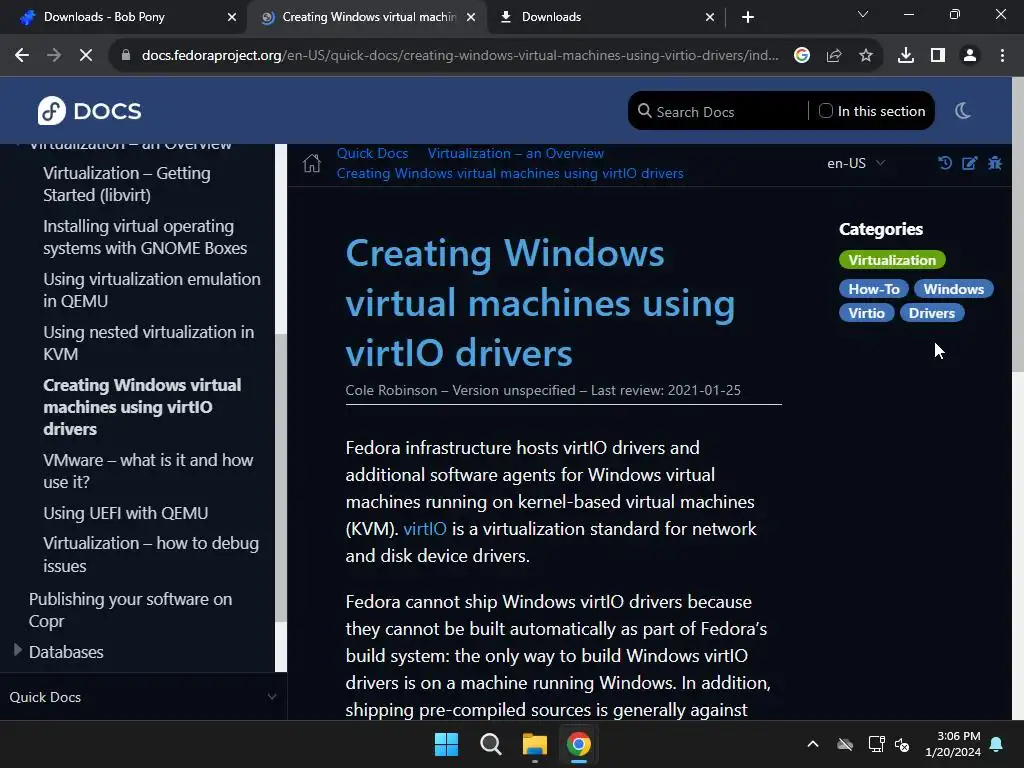Bookmark this tab with star icon

866,56
